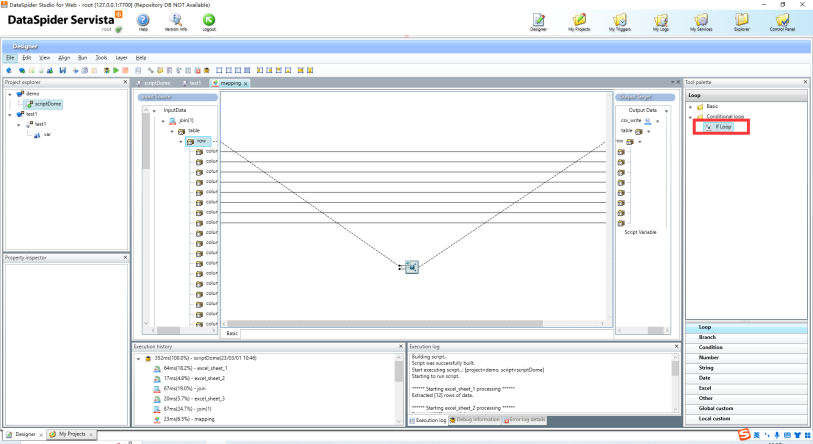This screenshot has height=444, width=813.
Task: Select the My Projects bottom tab
Action: pyautogui.click(x=72, y=434)
